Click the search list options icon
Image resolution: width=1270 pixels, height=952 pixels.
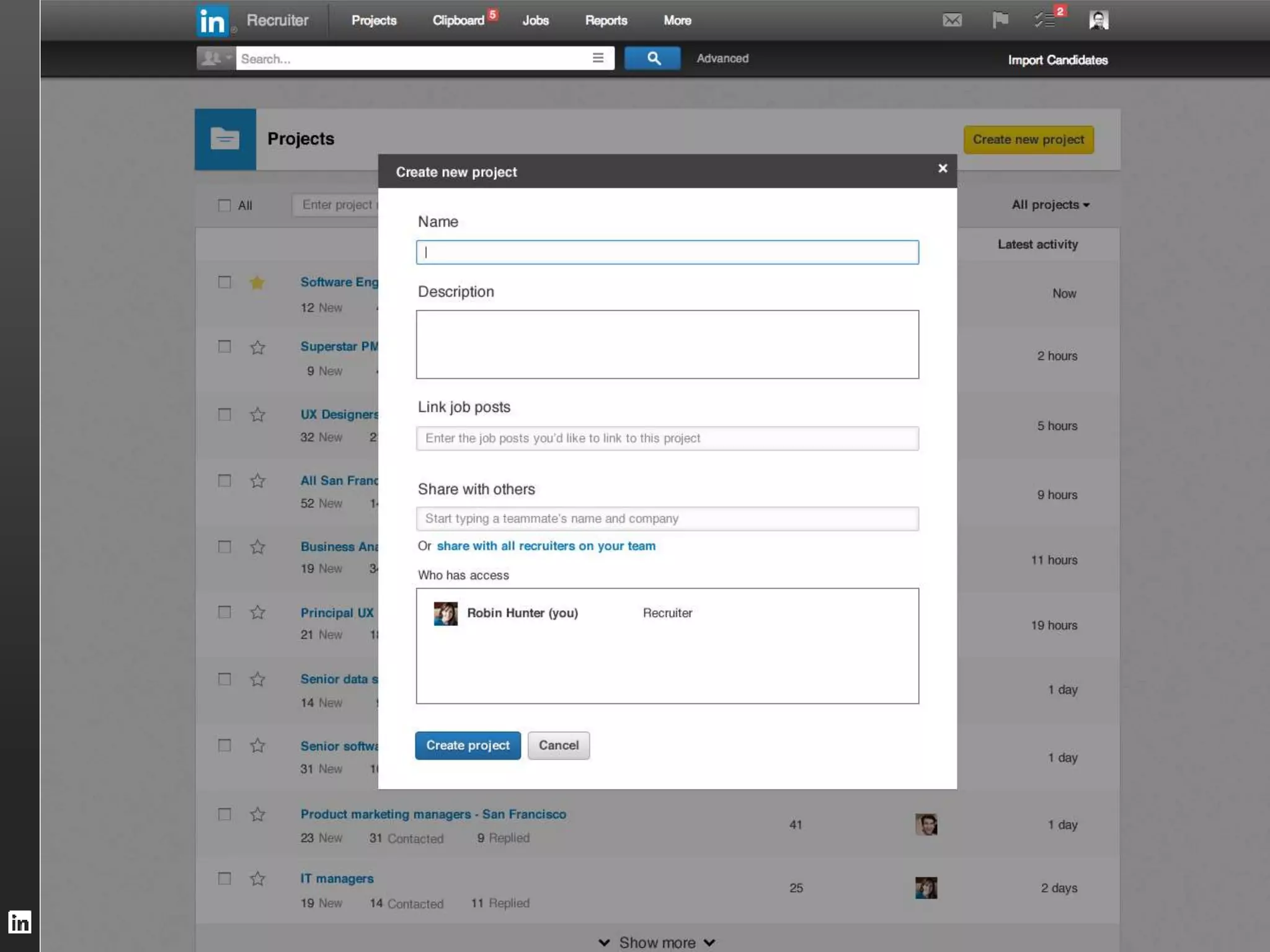click(598, 58)
